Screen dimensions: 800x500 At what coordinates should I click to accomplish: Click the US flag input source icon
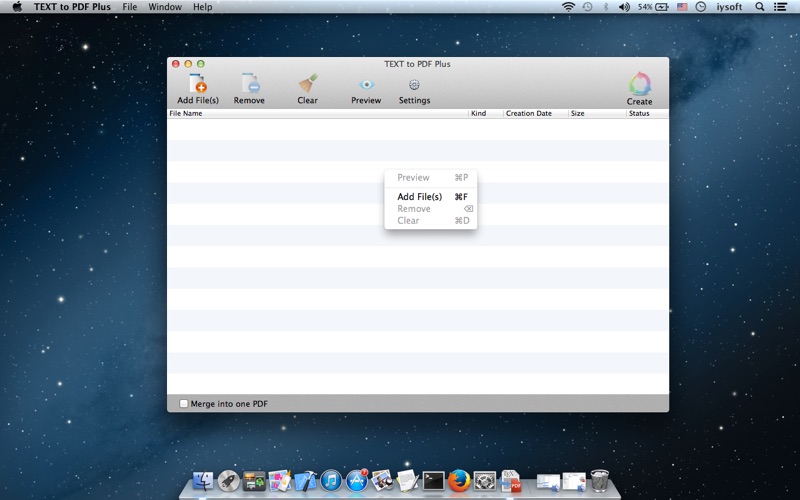coord(682,7)
